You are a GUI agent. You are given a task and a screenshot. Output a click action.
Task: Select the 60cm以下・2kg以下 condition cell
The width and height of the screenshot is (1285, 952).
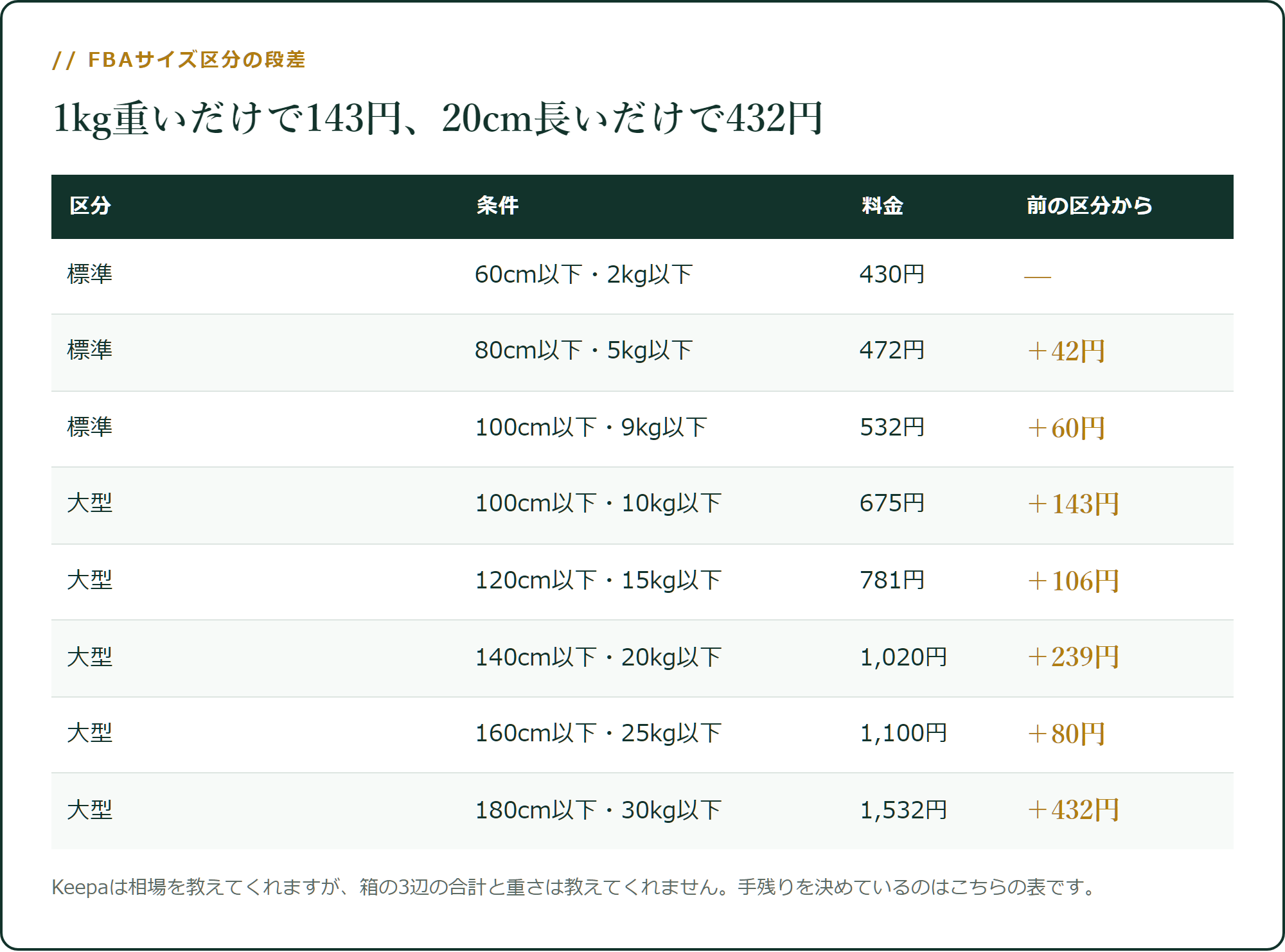pyautogui.click(x=583, y=275)
